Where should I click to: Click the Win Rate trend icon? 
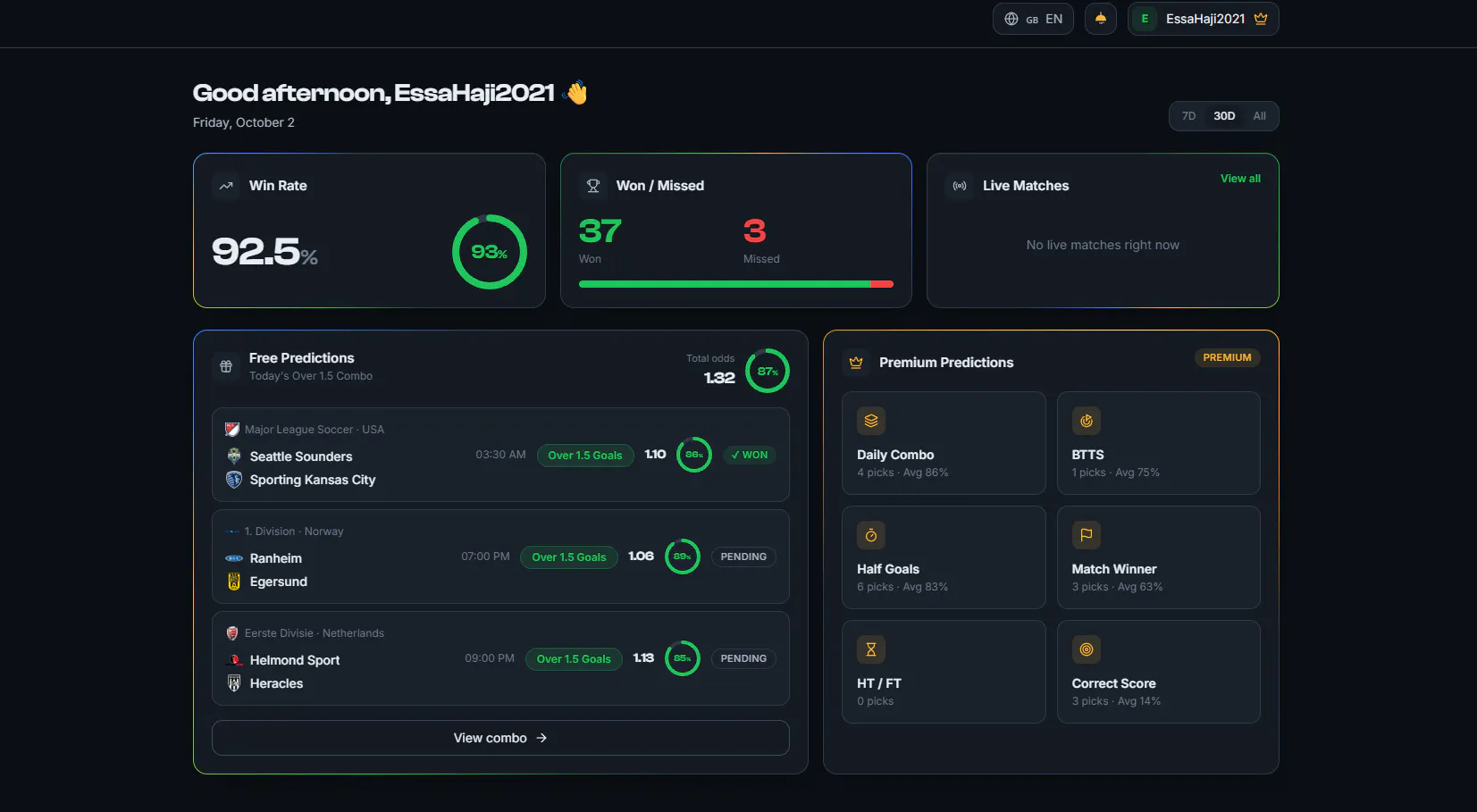click(226, 186)
